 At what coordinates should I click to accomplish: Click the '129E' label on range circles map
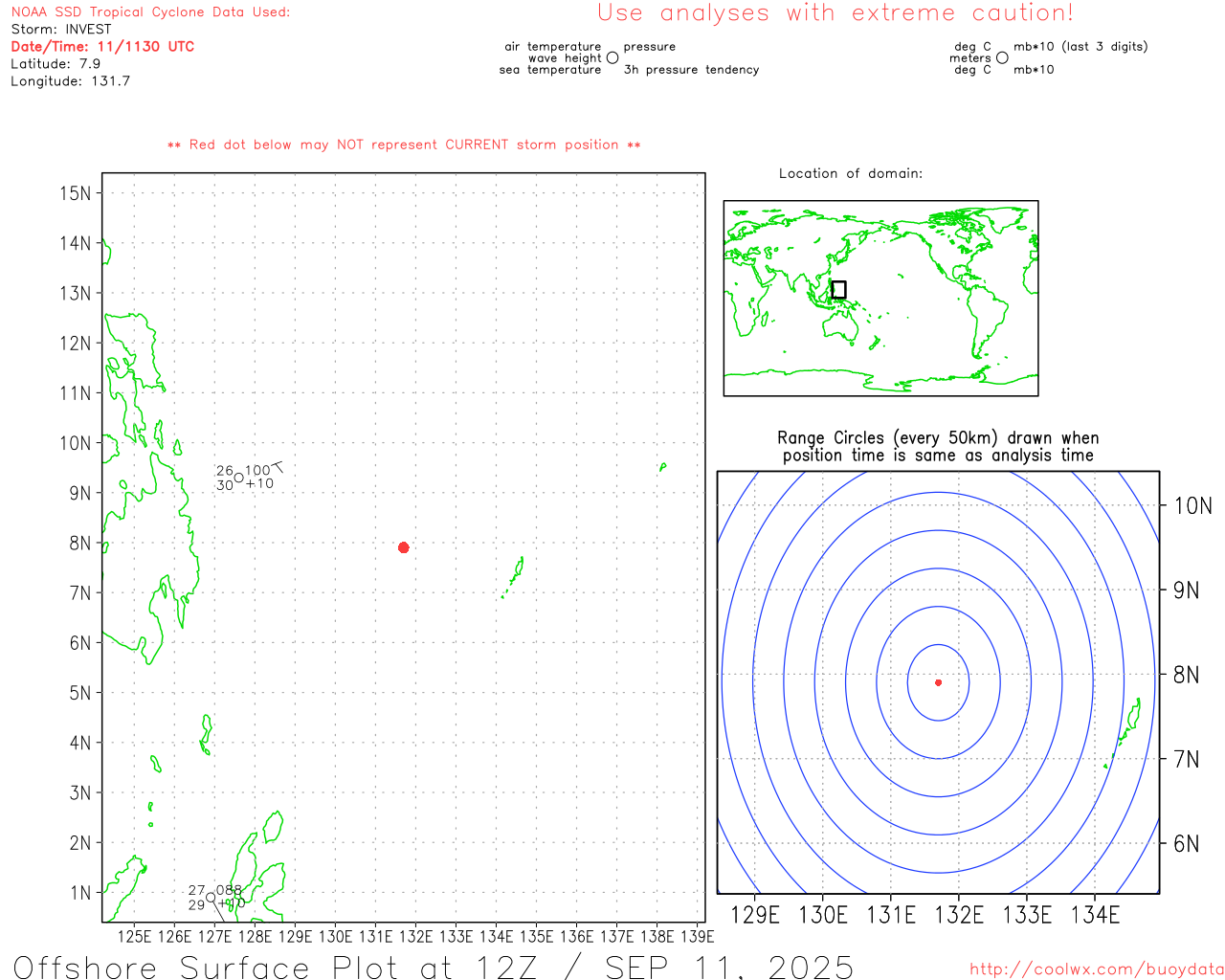(x=754, y=915)
